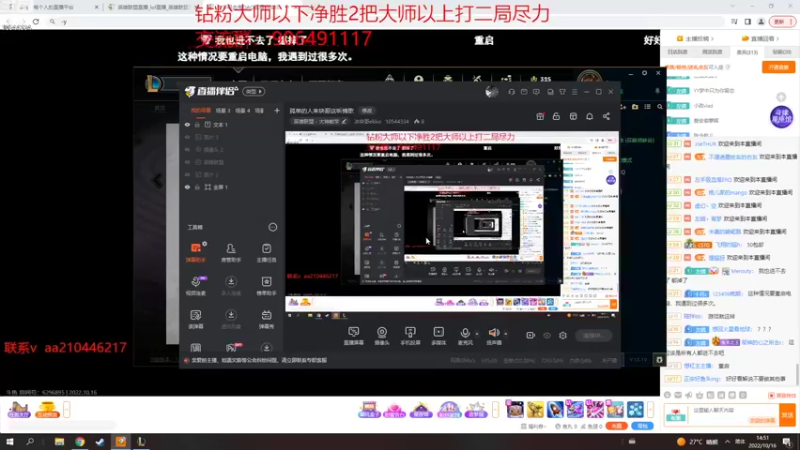Open League of Legends from Windows taskbar
The width and height of the screenshot is (800, 450).
[141, 441]
